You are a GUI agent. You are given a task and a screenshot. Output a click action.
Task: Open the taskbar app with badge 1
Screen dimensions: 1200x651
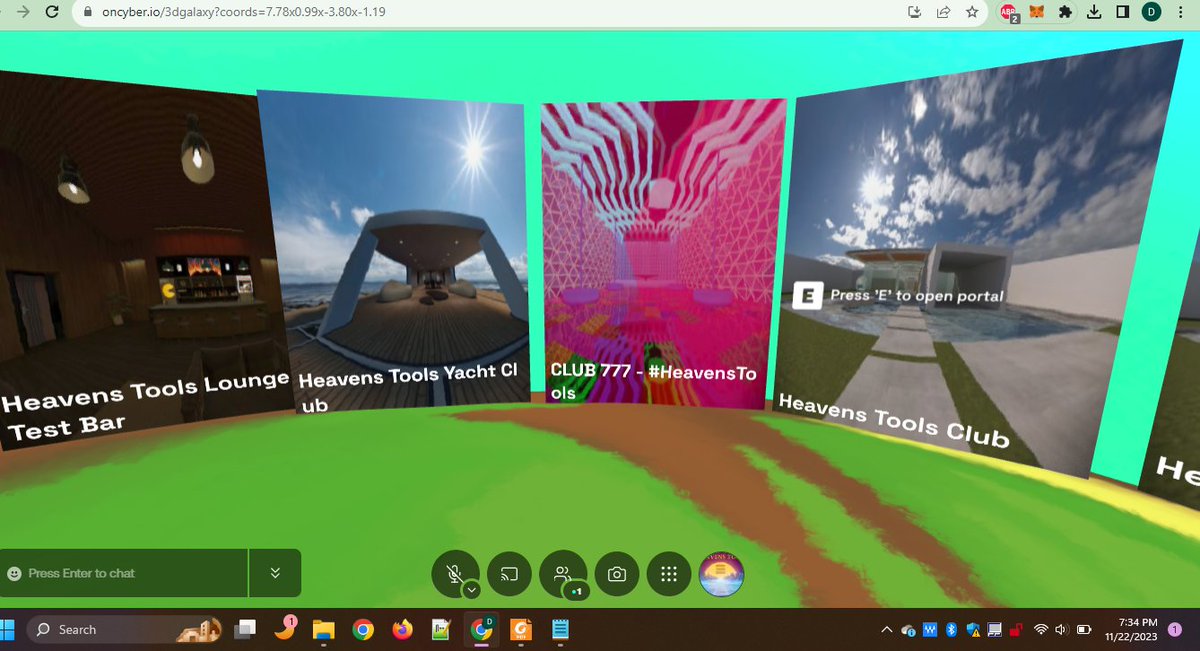[x=284, y=630]
